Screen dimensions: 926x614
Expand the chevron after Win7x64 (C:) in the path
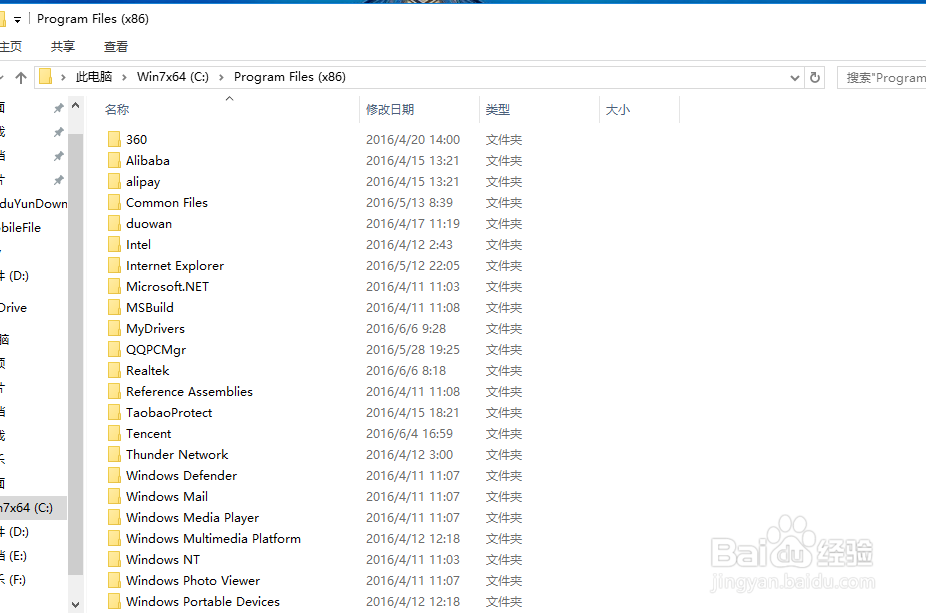(221, 77)
